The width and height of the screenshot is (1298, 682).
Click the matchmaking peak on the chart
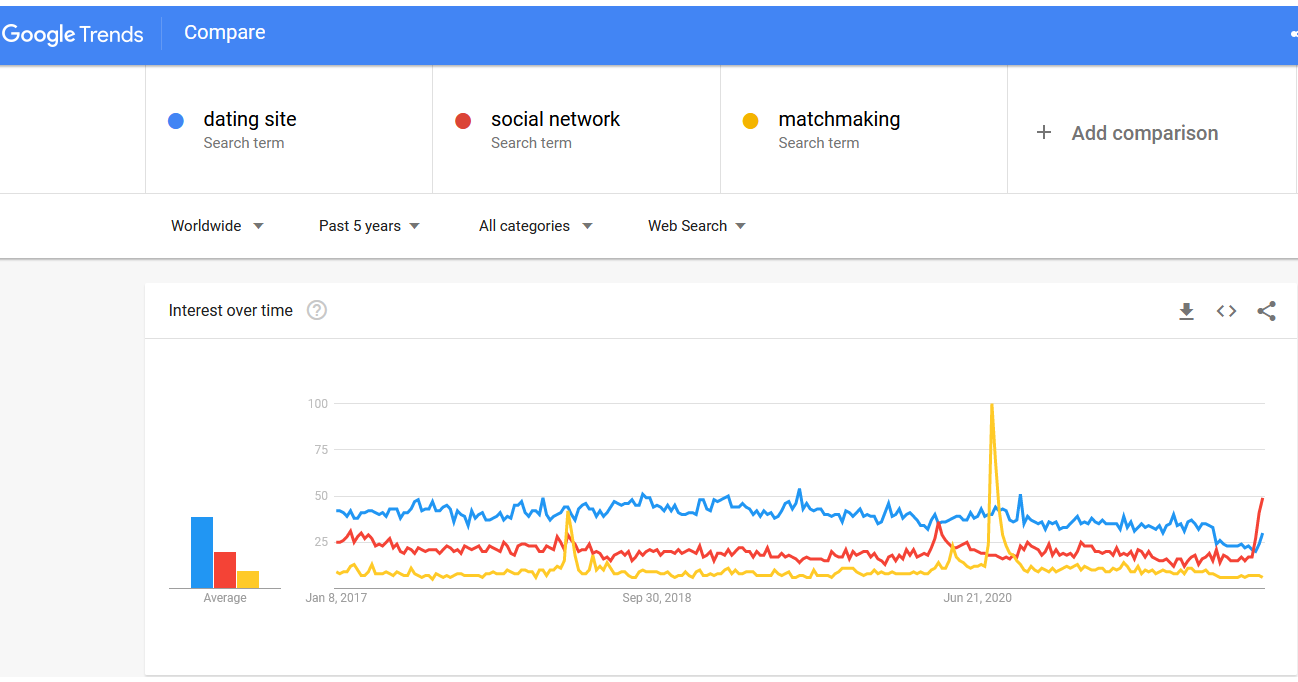(x=991, y=406)
